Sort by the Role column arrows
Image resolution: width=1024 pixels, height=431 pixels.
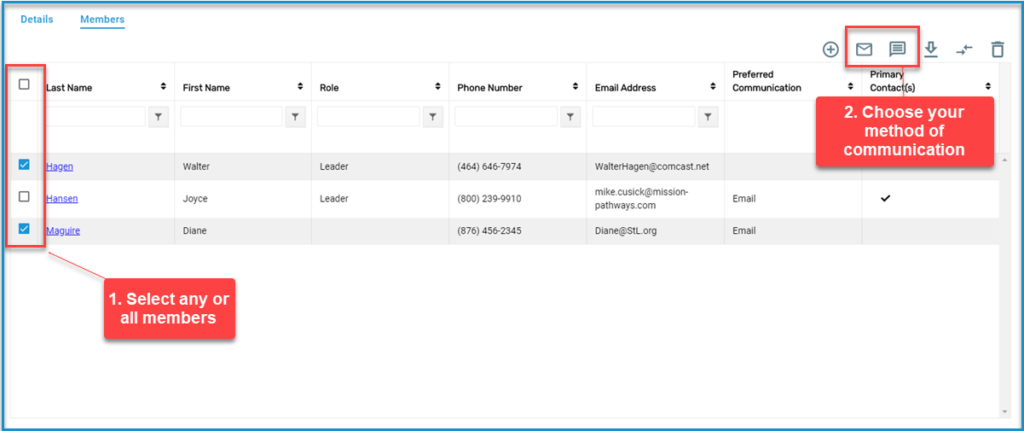click(437, 87)
